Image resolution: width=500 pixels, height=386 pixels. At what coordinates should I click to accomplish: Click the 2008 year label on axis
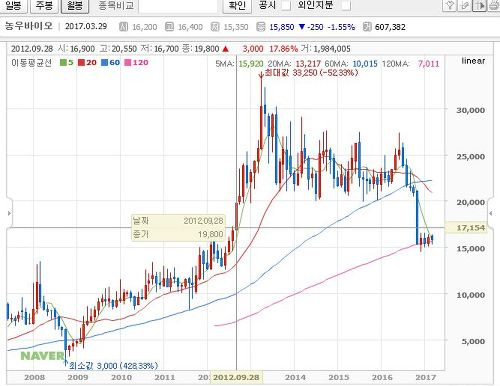tap(34, 377)
